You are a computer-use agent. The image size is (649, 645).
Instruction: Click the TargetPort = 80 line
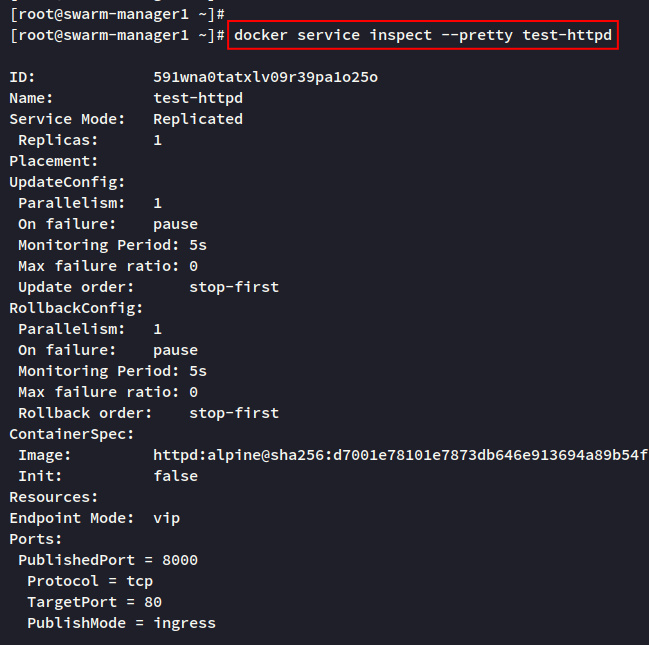(94, 602)
